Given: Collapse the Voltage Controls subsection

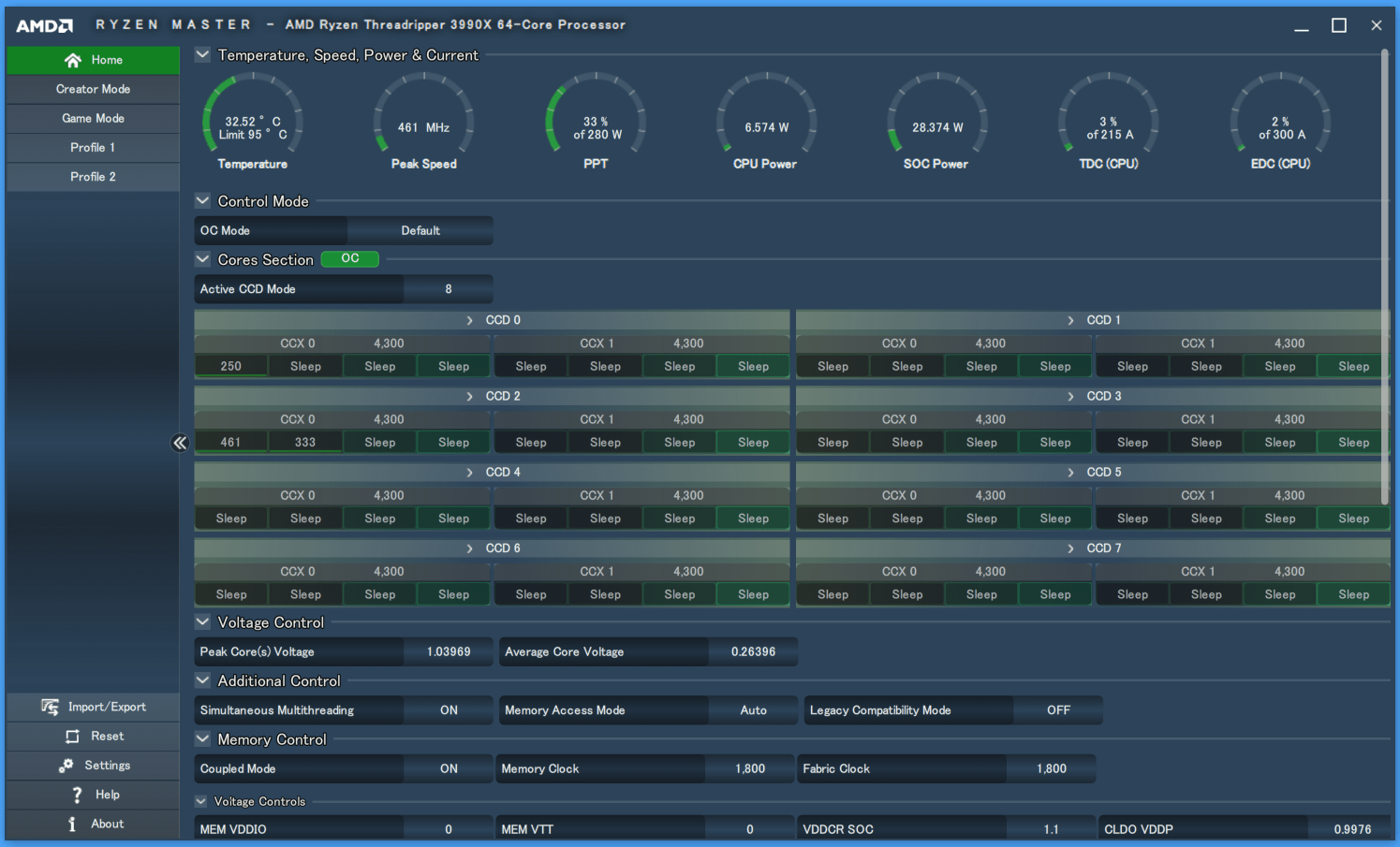Looking at the screenshot, I should click(200, 801).
